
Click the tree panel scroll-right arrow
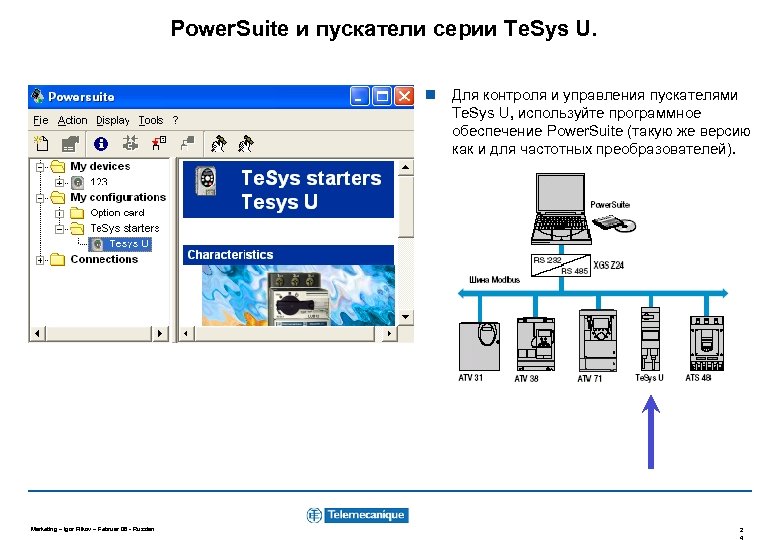[x=159, y=333]
